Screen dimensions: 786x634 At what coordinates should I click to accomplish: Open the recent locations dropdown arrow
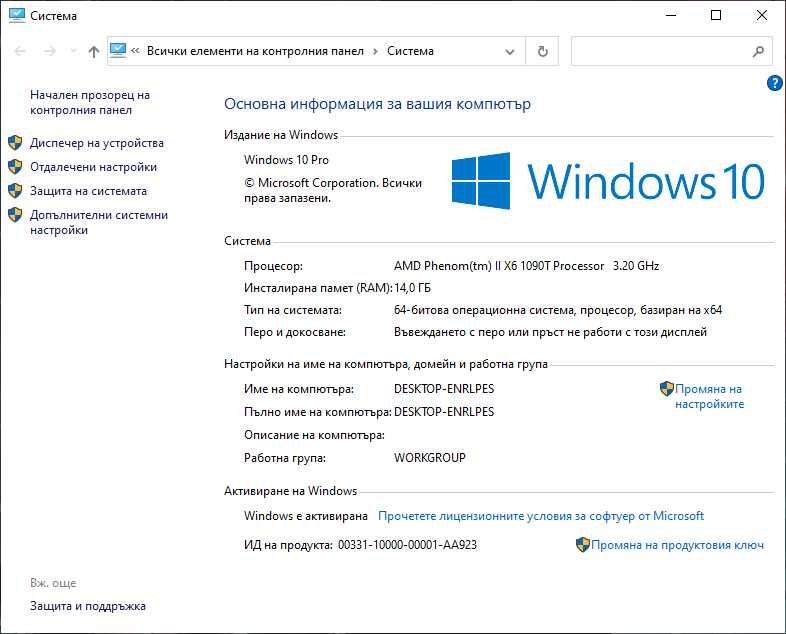73,51
